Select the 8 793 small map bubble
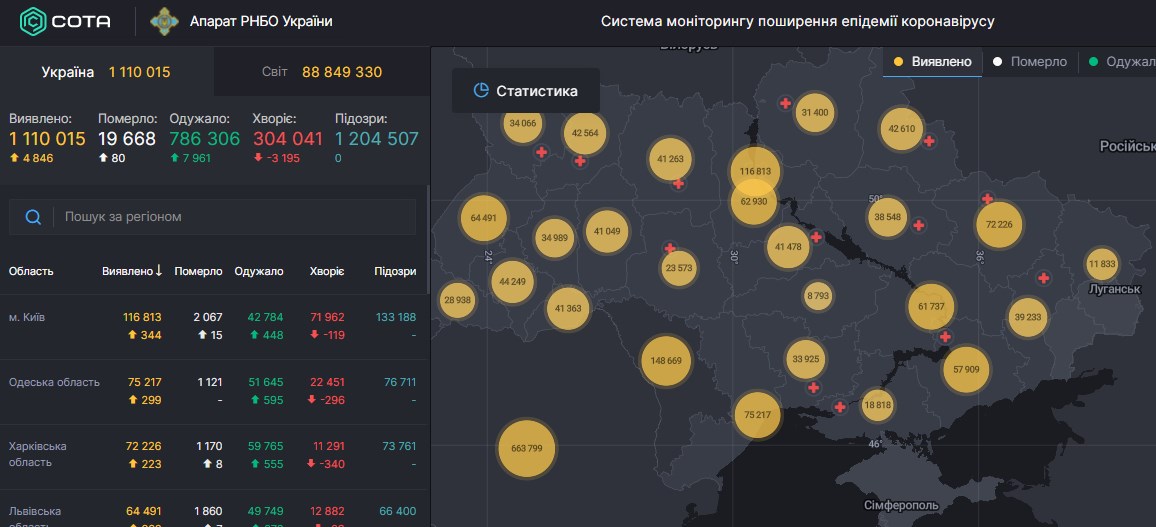This screenshot has height=527, width=1156. coord(818,296)
